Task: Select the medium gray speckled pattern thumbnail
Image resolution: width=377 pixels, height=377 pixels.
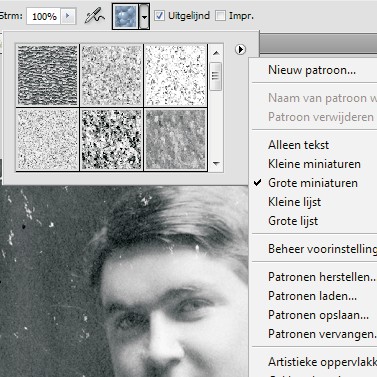Action: pos(111,75)
